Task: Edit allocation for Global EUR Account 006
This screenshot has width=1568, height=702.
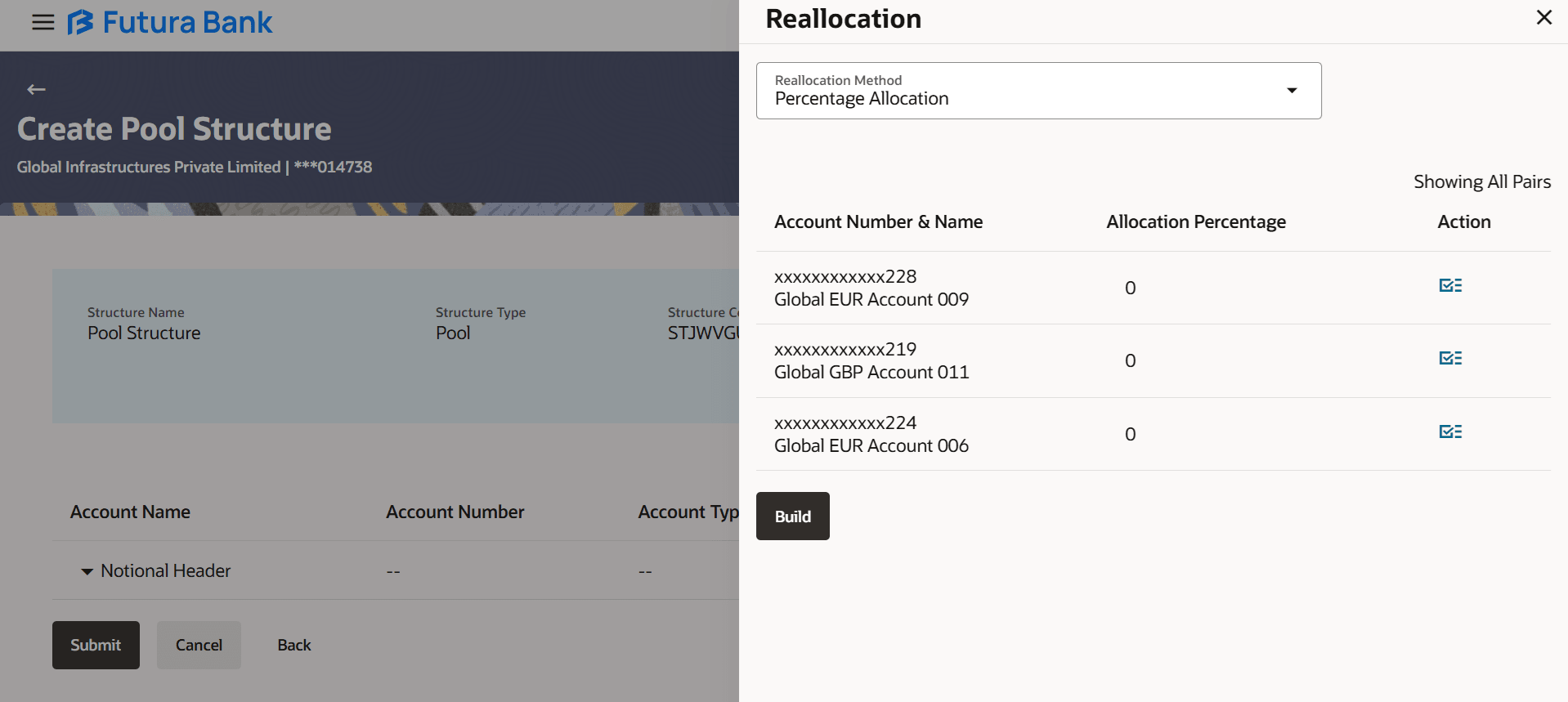Action: point(1450,431)
